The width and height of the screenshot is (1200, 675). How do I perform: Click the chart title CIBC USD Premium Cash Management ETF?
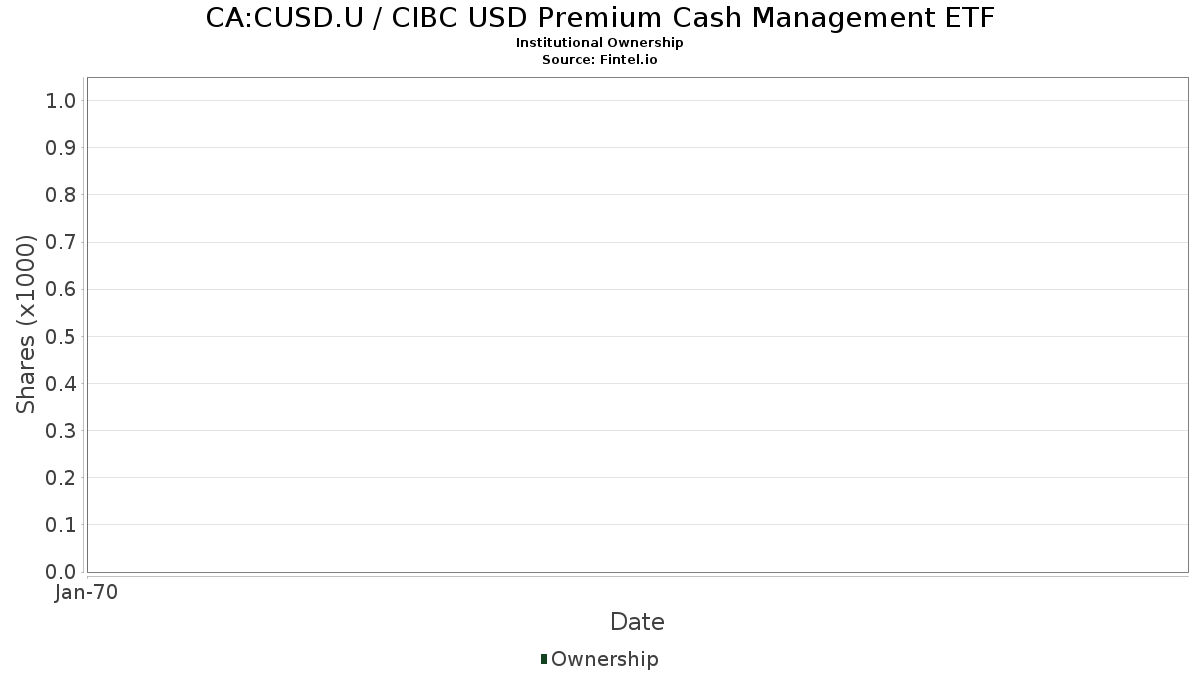pos(600,18)
